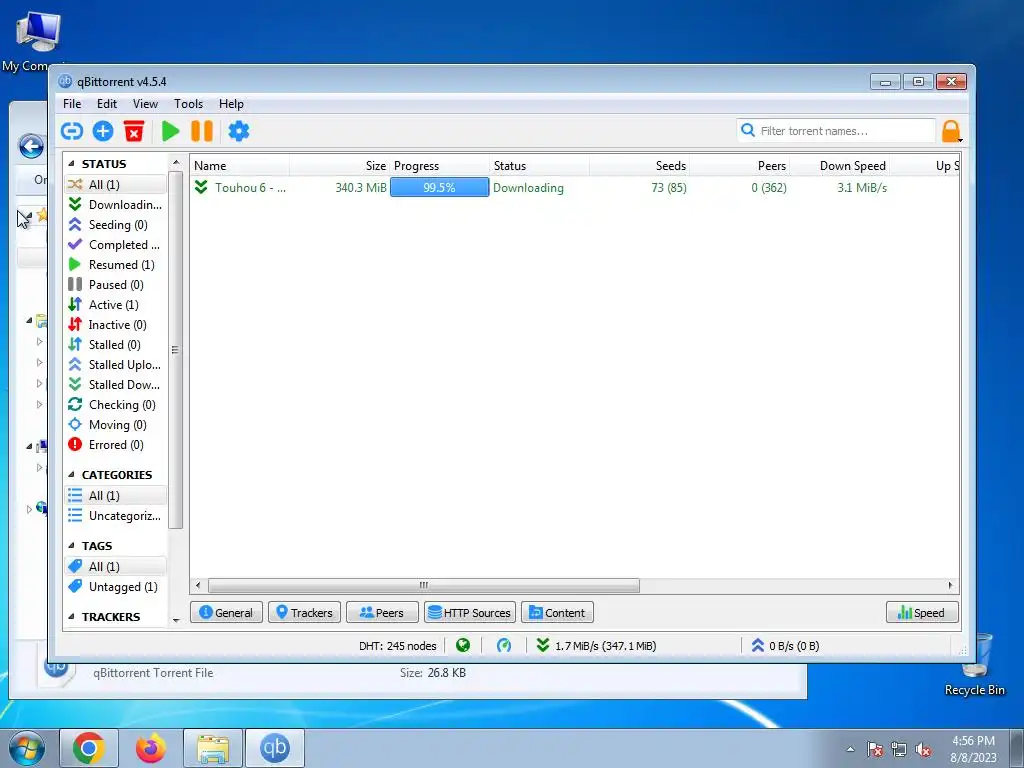Click the Add Torrent Link toolbar icon
Viewport: 1024px width, 768px height.
coord(72,131)
